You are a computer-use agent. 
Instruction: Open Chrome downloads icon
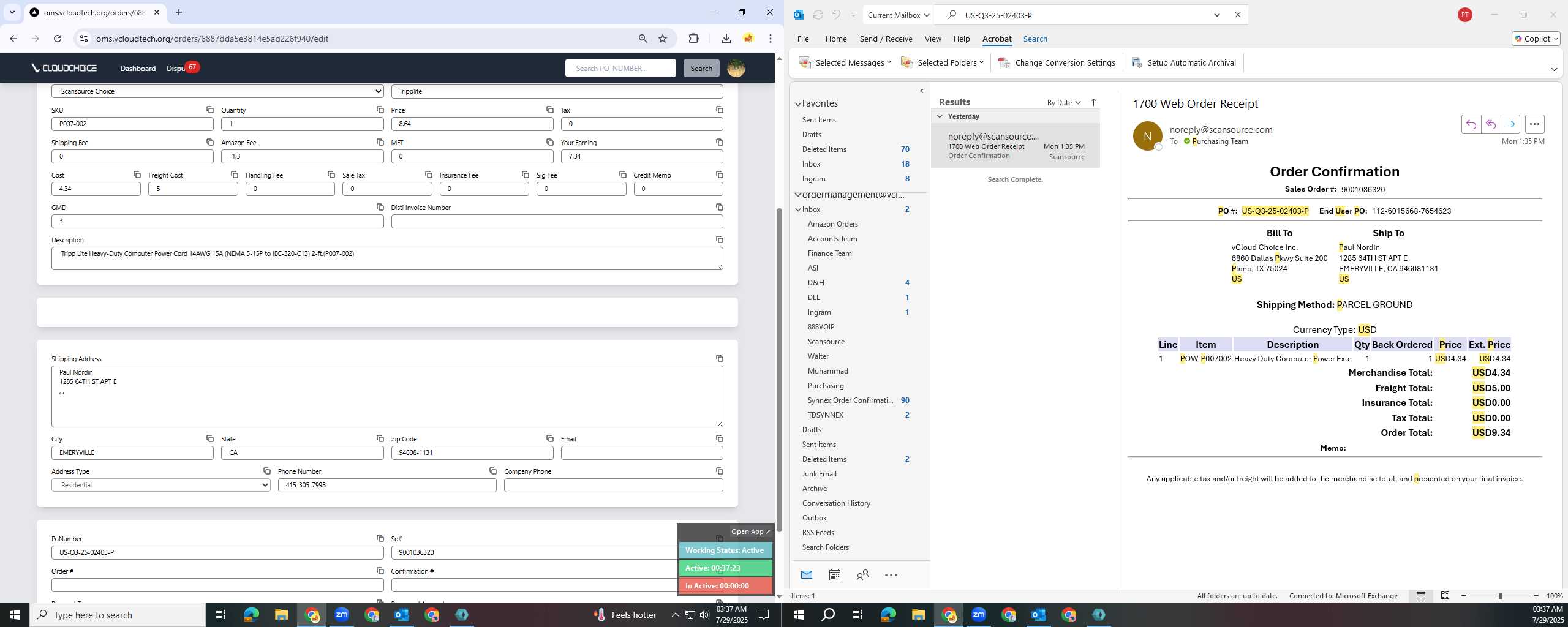tap(726, 39)
